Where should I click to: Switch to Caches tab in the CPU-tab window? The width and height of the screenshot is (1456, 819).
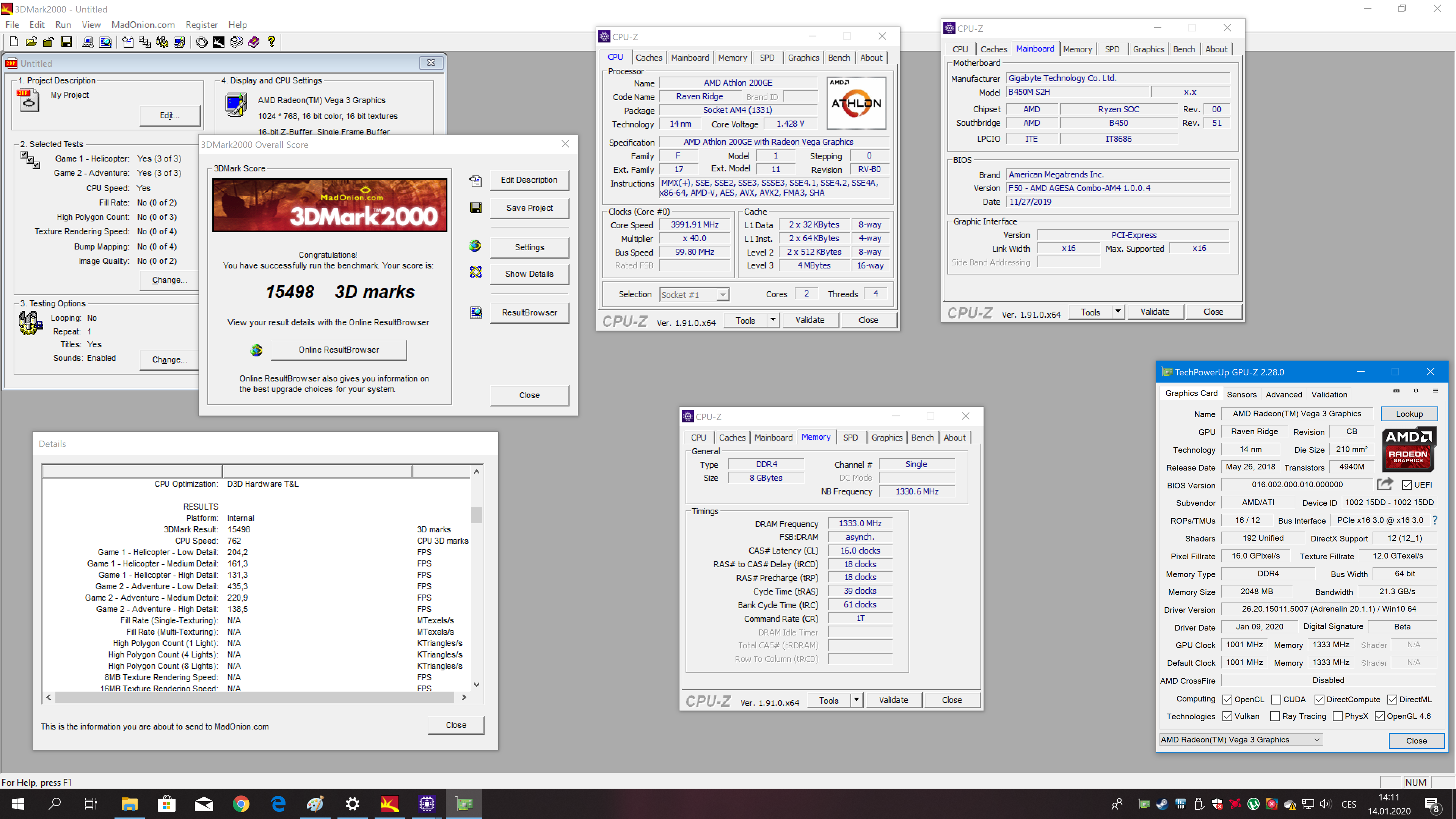pos(648,57)
